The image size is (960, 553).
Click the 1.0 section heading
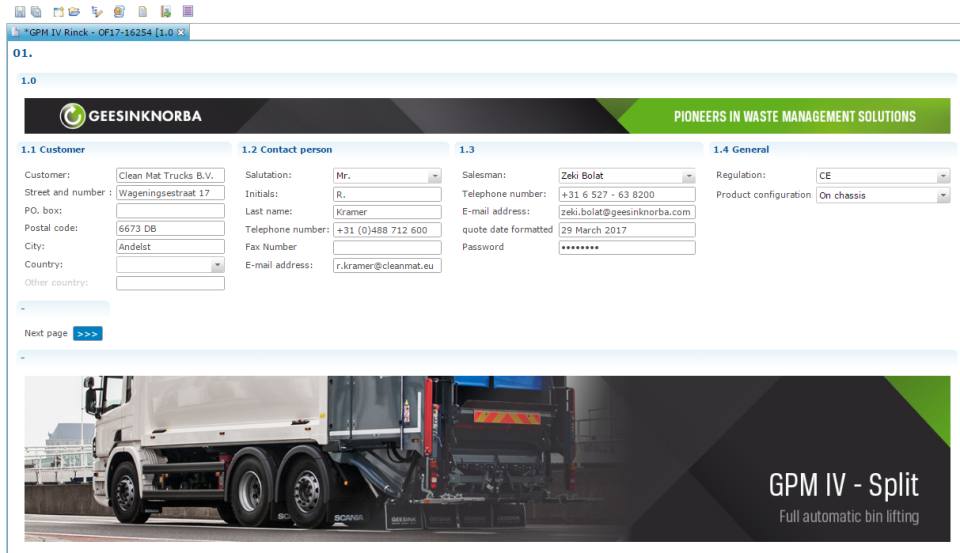tap(29, 81)
